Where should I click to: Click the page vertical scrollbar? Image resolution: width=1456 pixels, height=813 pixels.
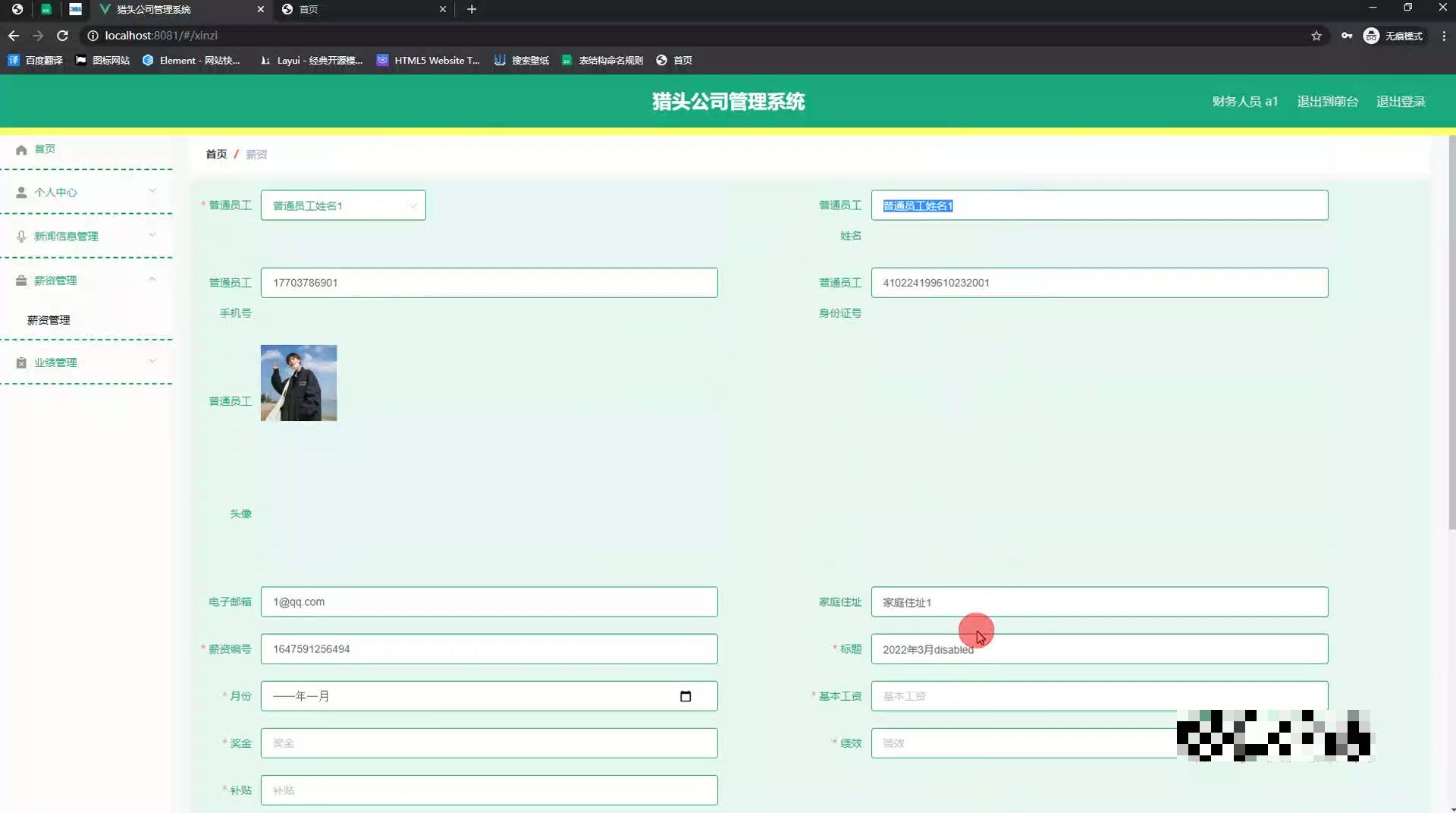pos(1451,333)
